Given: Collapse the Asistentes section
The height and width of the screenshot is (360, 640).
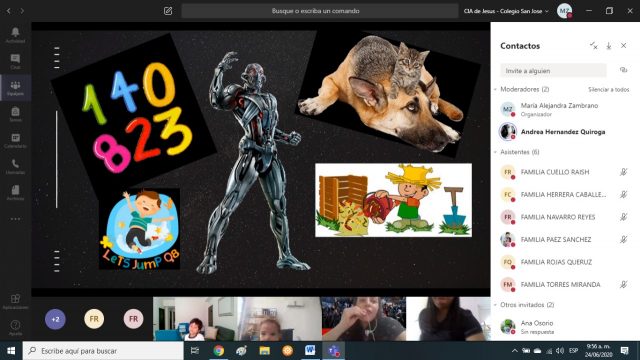Looking at the screenshot, I should pyautogui.click(x=496, y=152).
